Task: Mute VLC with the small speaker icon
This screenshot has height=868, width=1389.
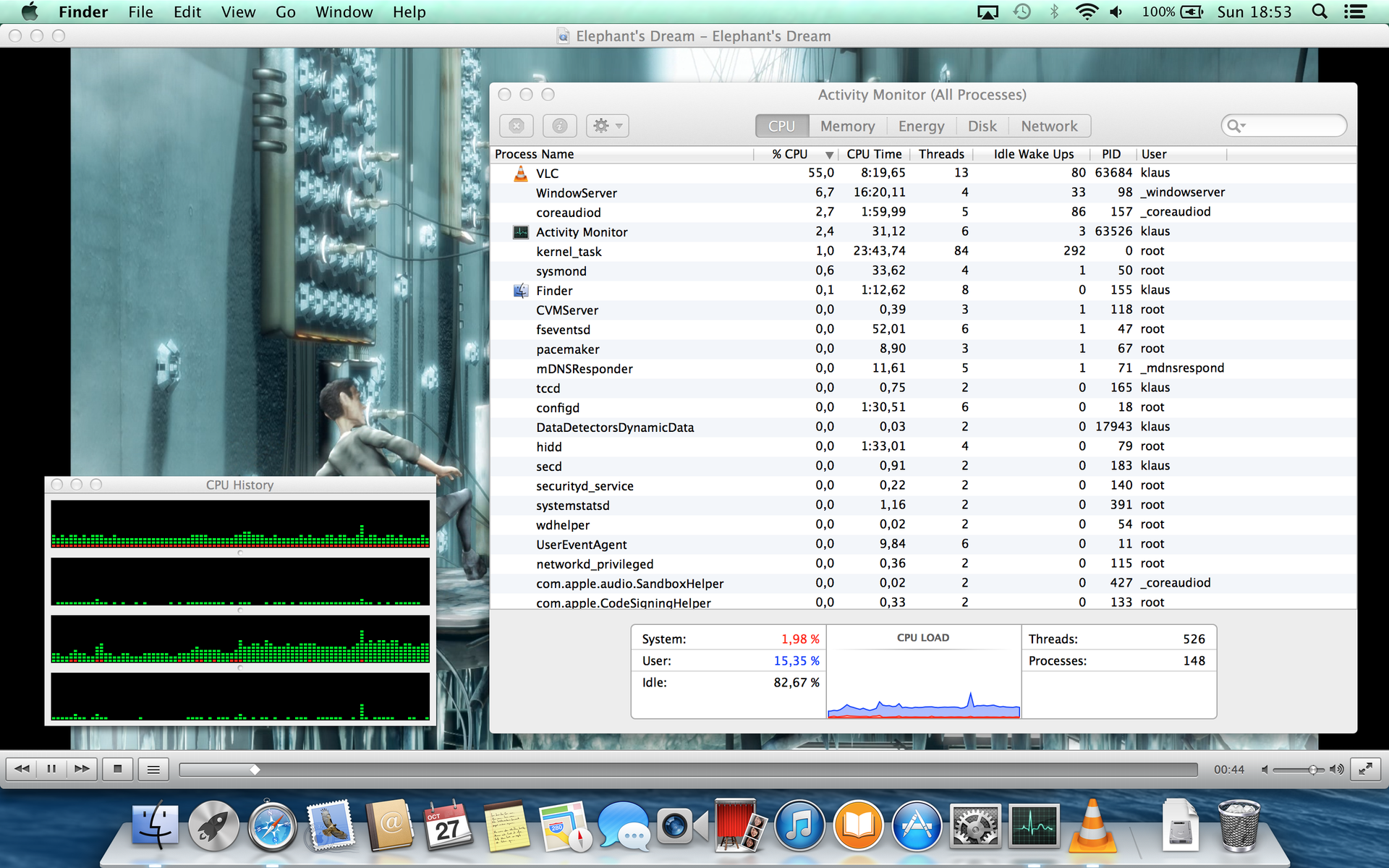Action: 1265,770
